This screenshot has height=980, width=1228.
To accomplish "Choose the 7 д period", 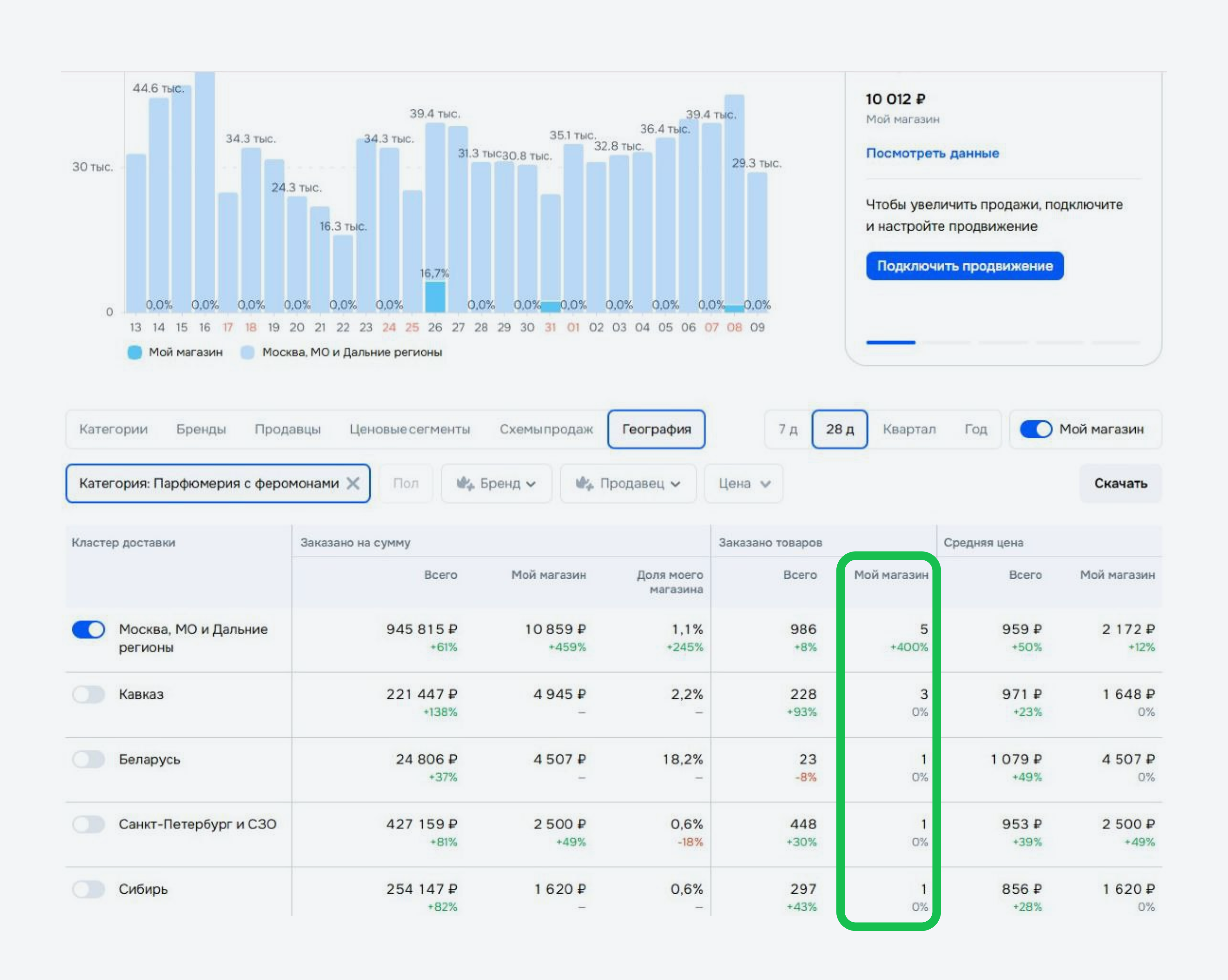I will tap(788, 429).
